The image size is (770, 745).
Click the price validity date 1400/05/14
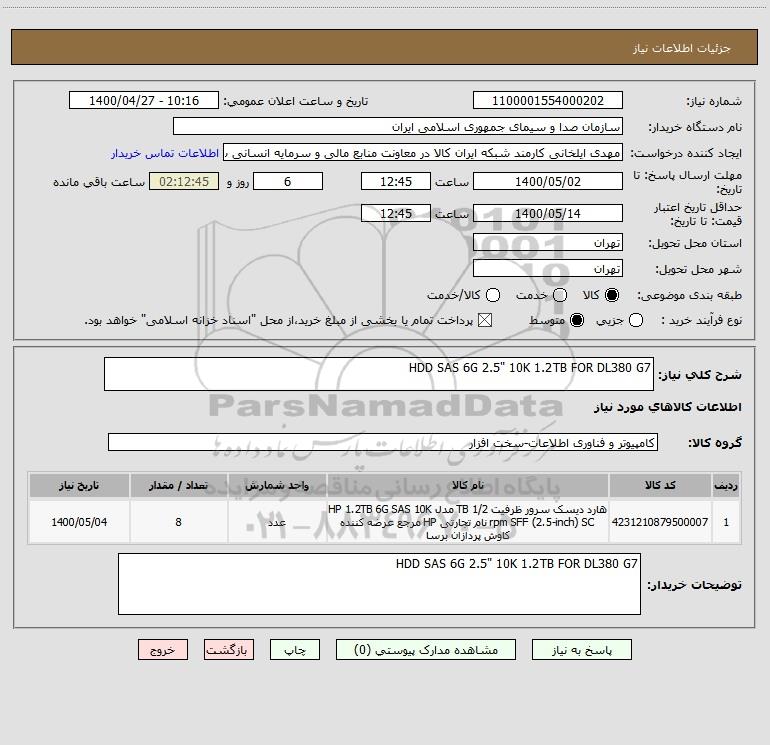548,213
